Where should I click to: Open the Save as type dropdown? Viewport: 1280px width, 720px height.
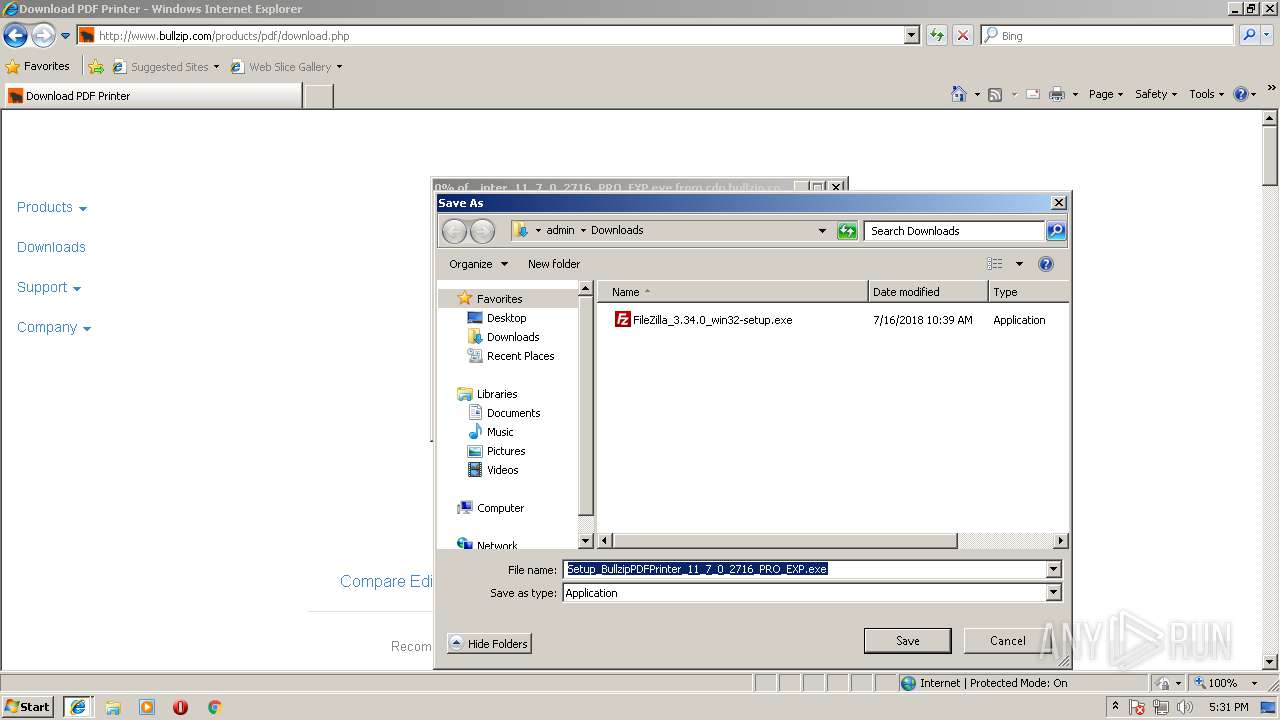1053,593
